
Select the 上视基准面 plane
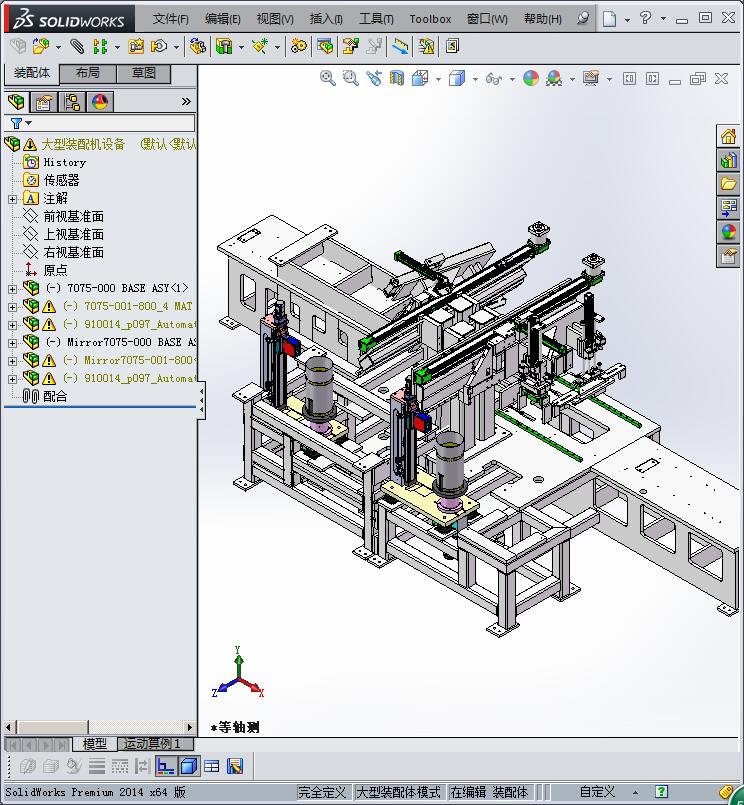[x=73, y=235]
